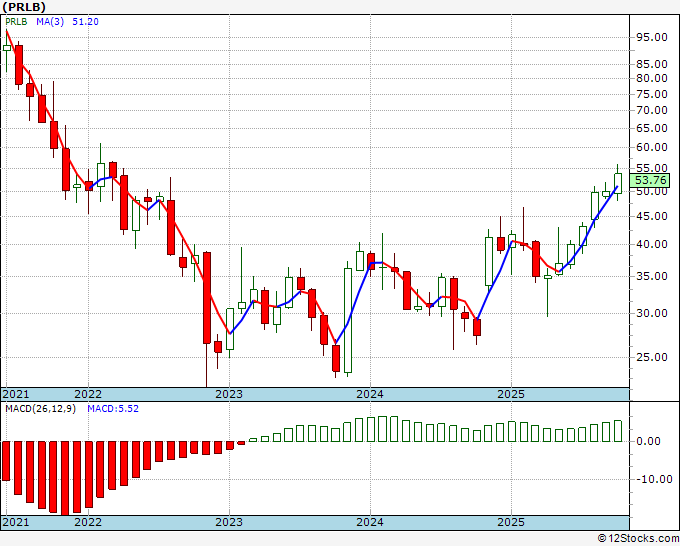This screenshot has width=680, height=546.
Task: Click 2025 on the price chart timeline
Action: (x=511, y=394)
